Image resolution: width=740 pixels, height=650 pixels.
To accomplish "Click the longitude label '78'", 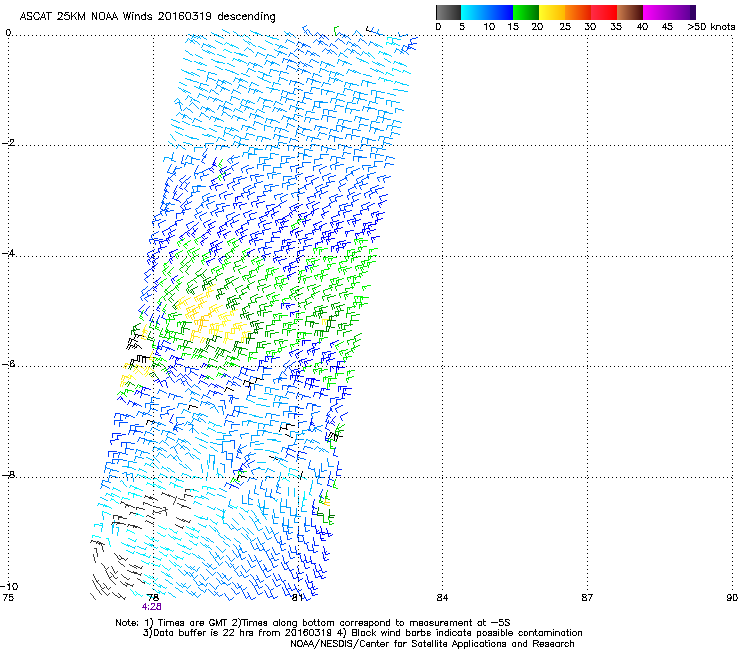I will [x=153, y=598].
